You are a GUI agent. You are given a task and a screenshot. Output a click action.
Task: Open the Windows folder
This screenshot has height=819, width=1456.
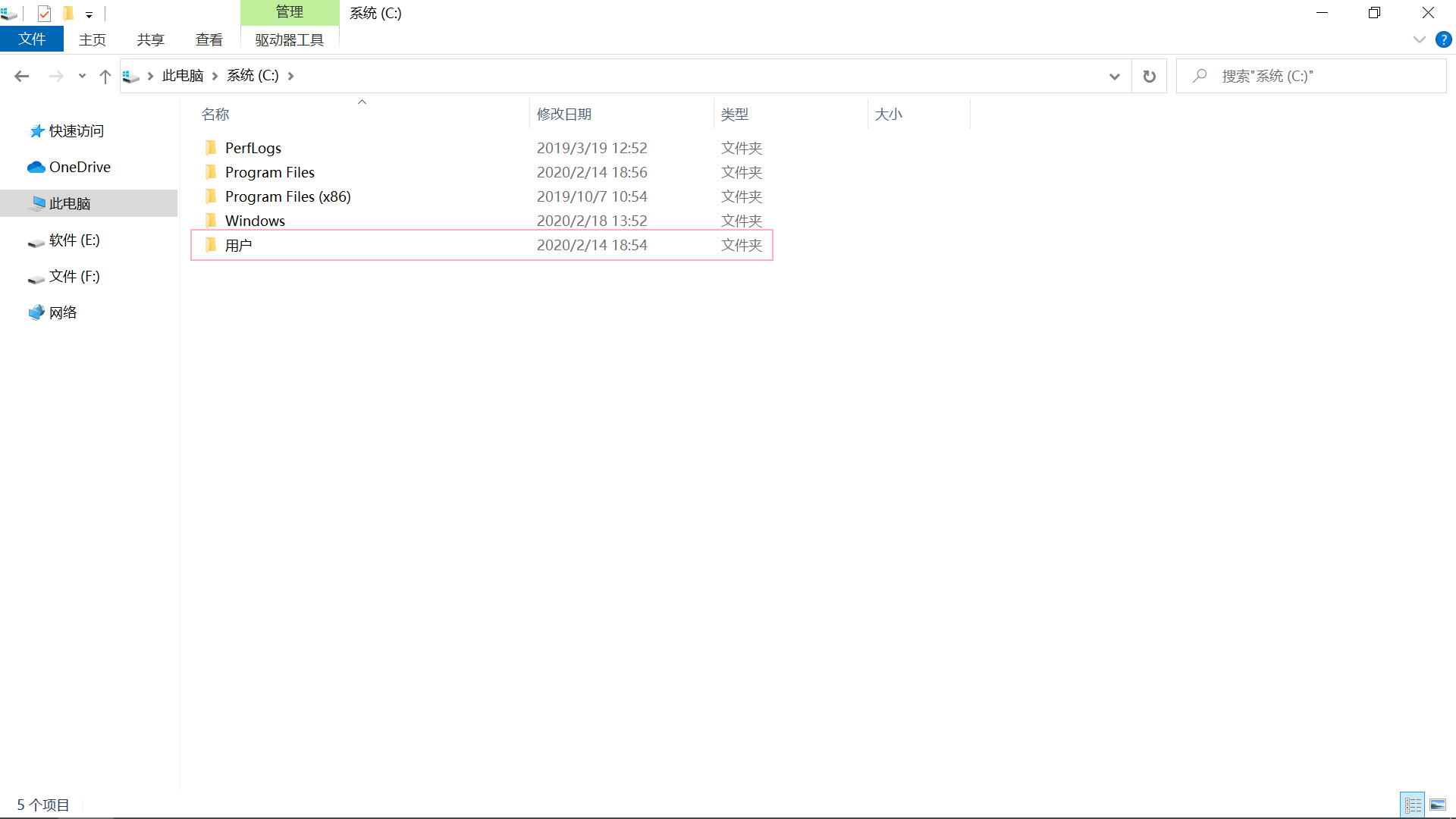(x=255, y=221)
